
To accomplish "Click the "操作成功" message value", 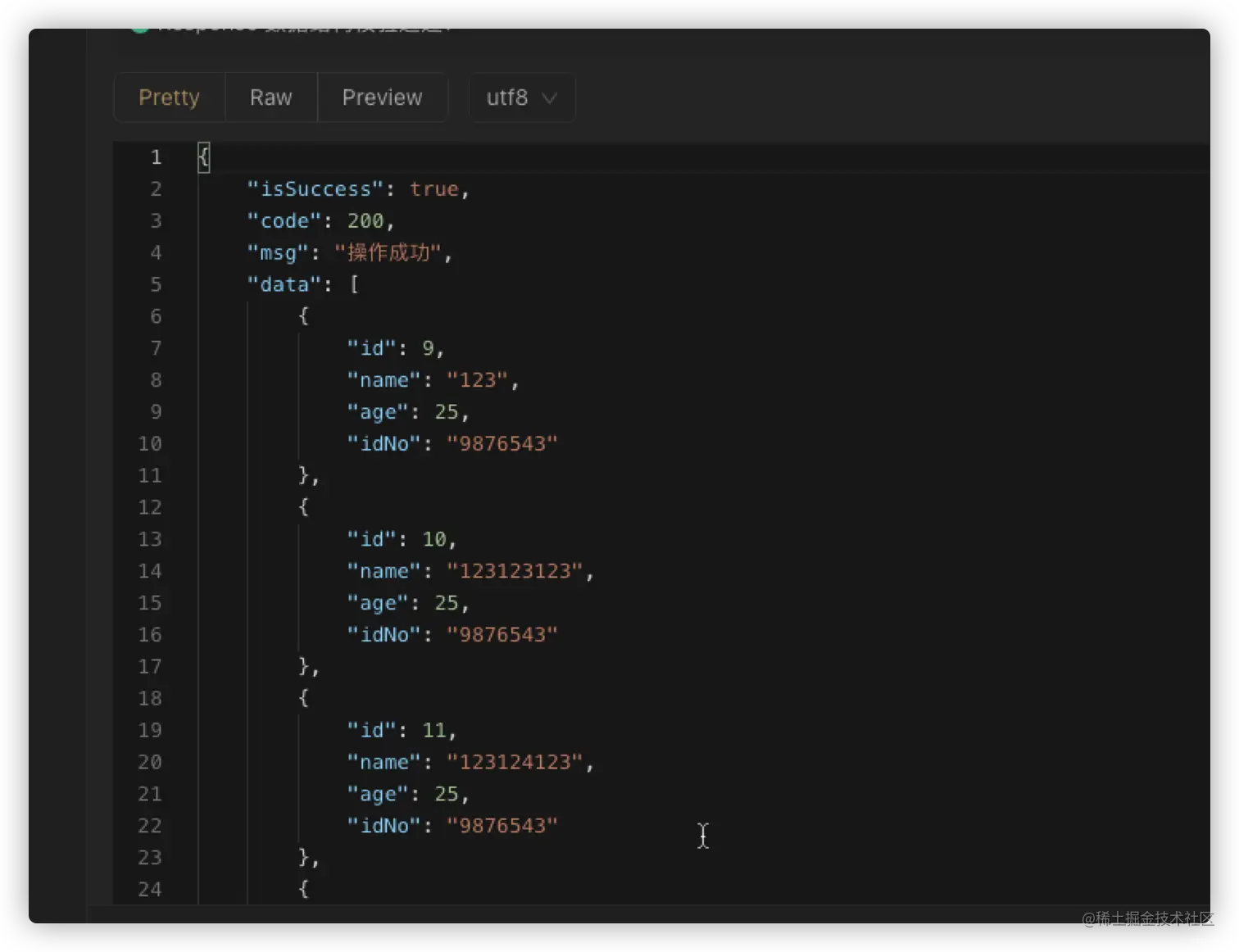I will click(388, 252).
